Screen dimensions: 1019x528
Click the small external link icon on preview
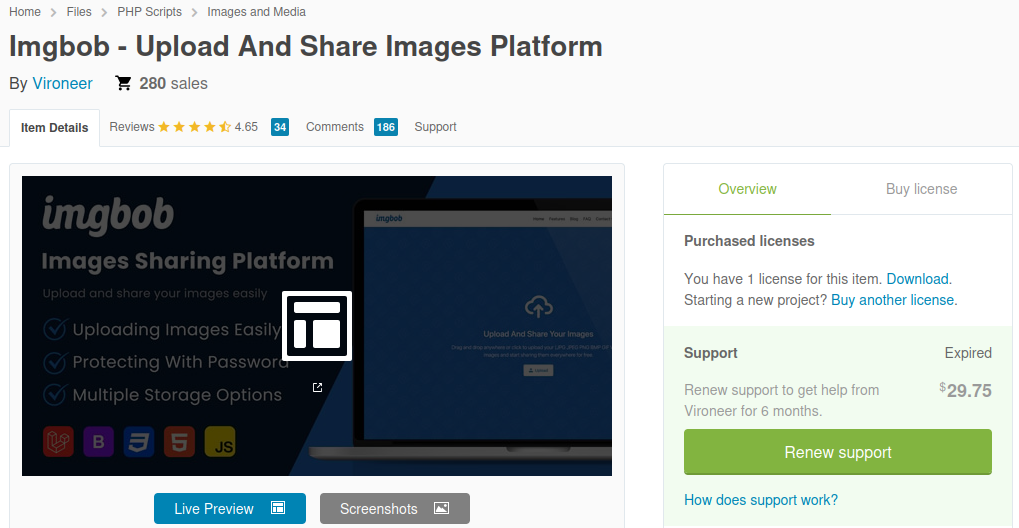pyautogui.click(x=317, y=388)
